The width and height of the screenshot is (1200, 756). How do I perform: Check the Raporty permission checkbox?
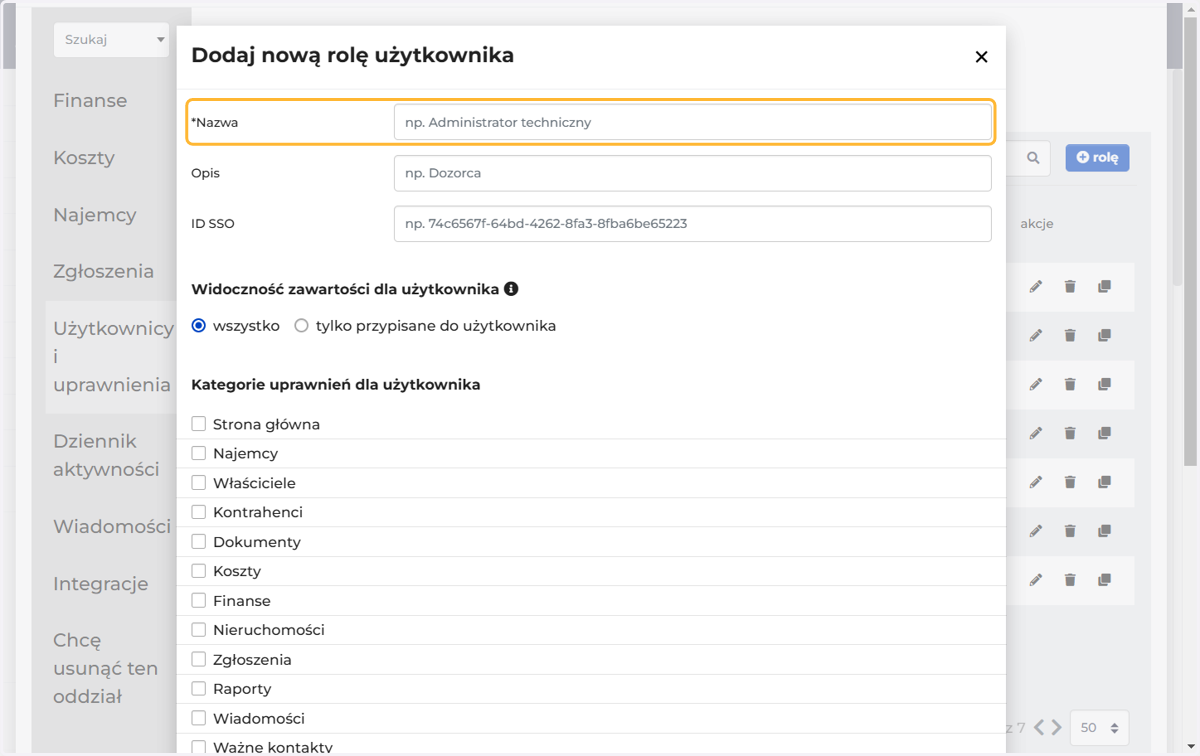199,688
